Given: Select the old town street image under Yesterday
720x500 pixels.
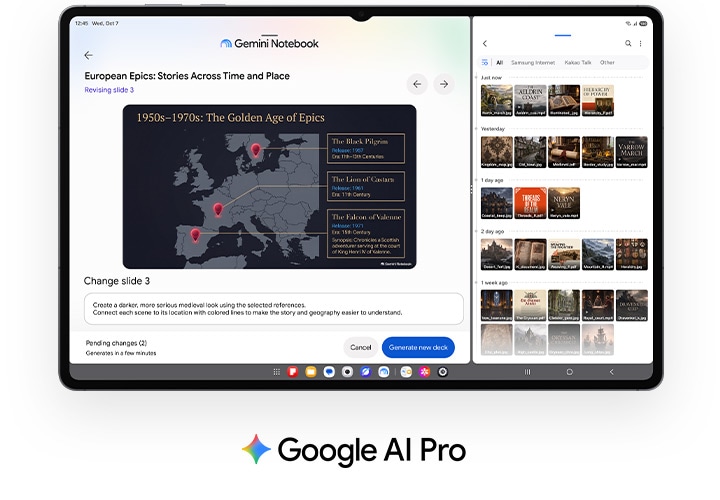Looking at the screenshot, I should tap(530, 152).
